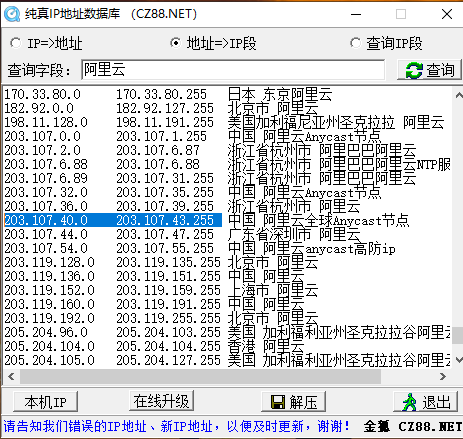Minimize the 纯真IP地址数据库 window

pyautogui.click(x=356, y=14)
